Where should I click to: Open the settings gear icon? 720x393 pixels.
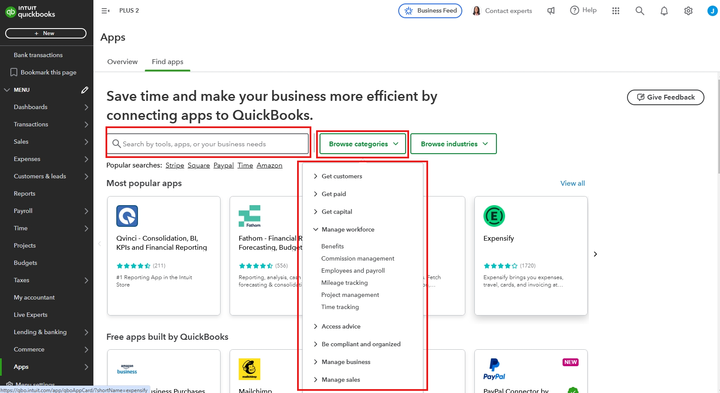[x=688, y=11]
